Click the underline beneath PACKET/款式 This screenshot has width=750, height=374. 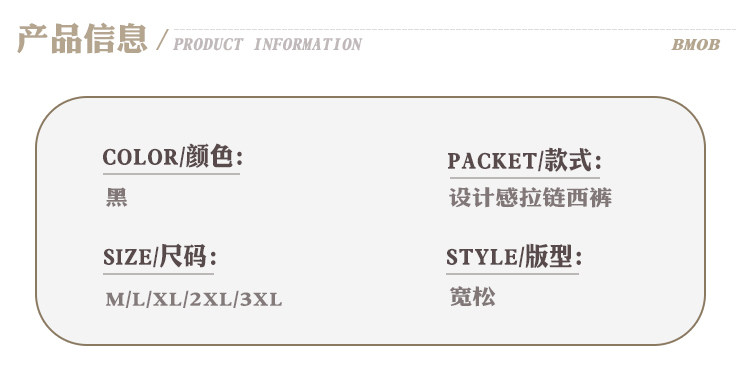(x=524, y=177)
